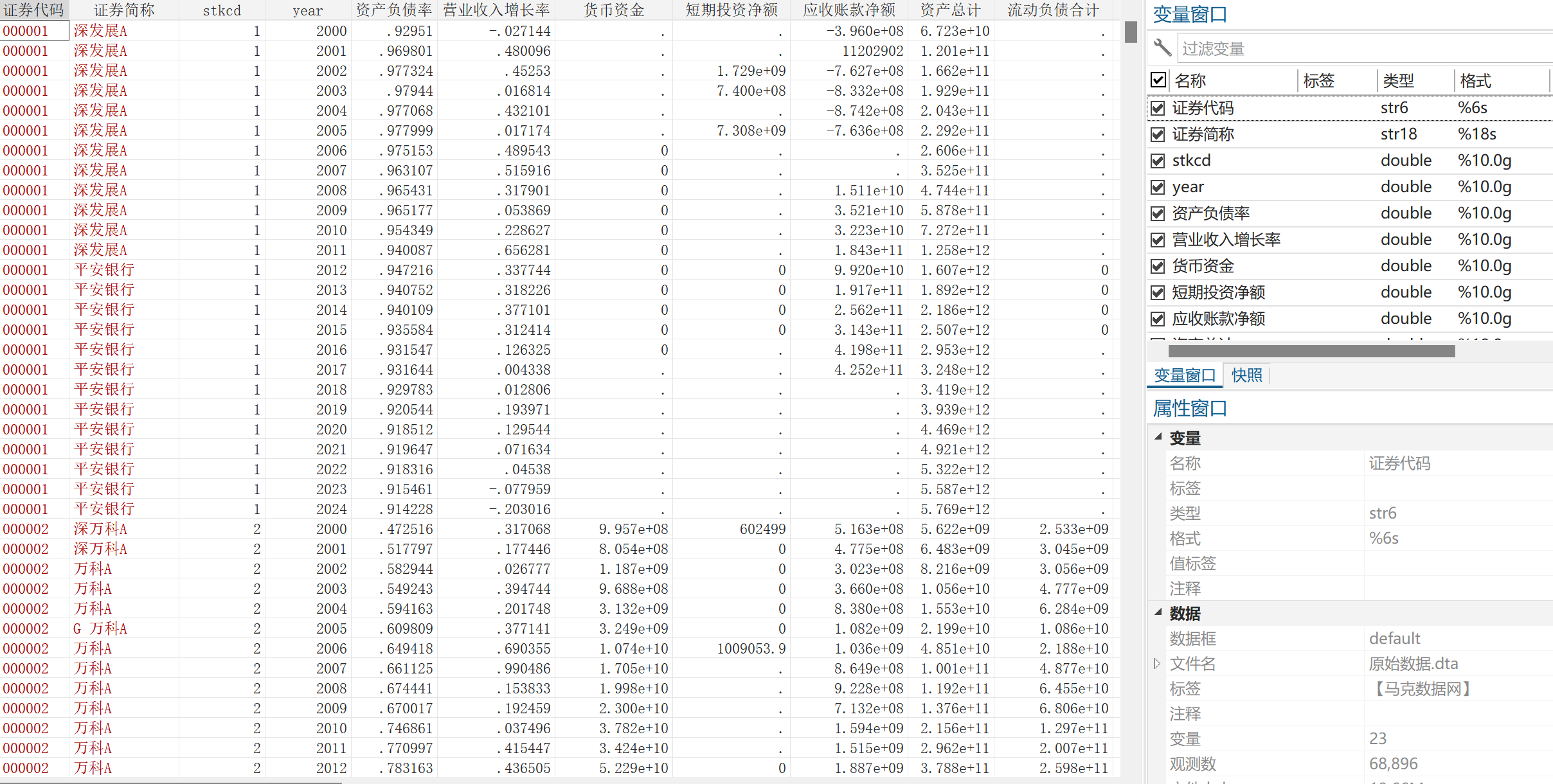The height and width of the screenshot is (784, 1553).
Task: Uncheck the 货币资金 variable checkbox
Action: tap(1158, 266)
